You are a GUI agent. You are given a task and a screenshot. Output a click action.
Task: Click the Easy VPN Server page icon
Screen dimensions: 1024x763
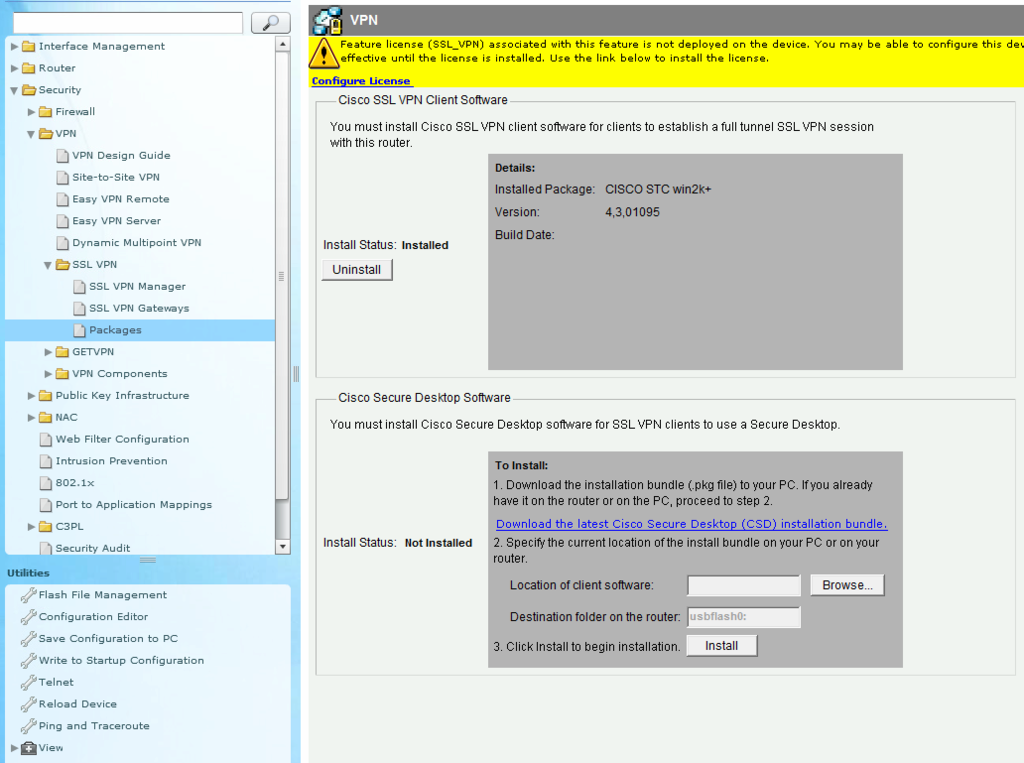tap(63, 221)
